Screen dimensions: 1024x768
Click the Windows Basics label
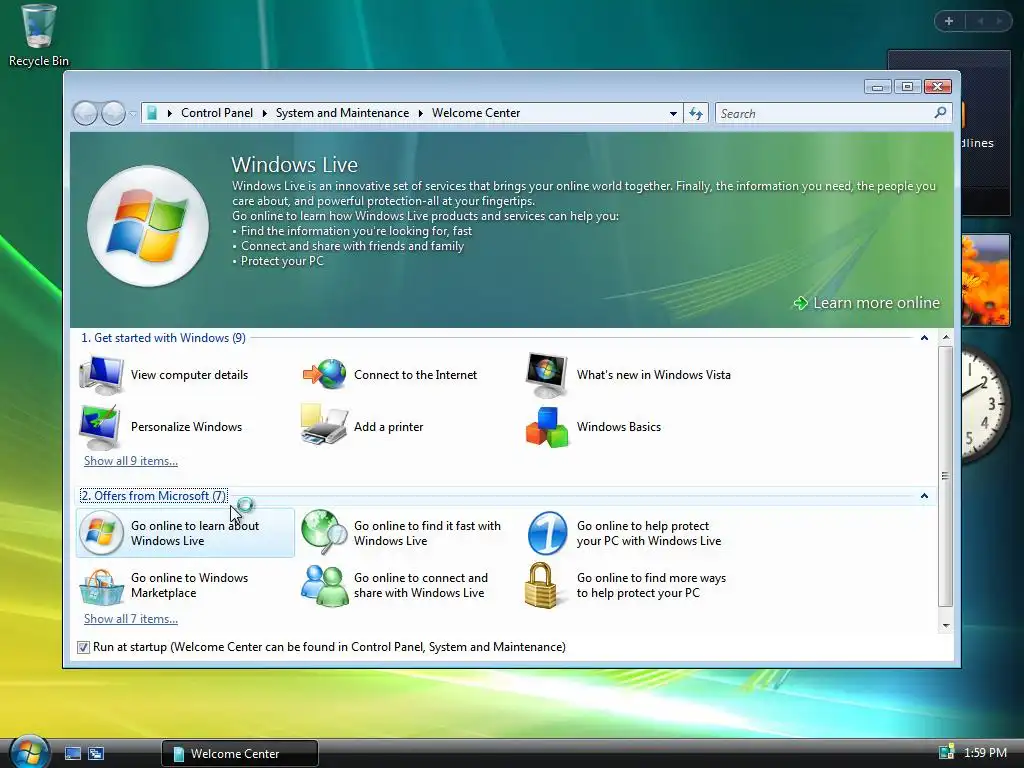coord(618,427)
